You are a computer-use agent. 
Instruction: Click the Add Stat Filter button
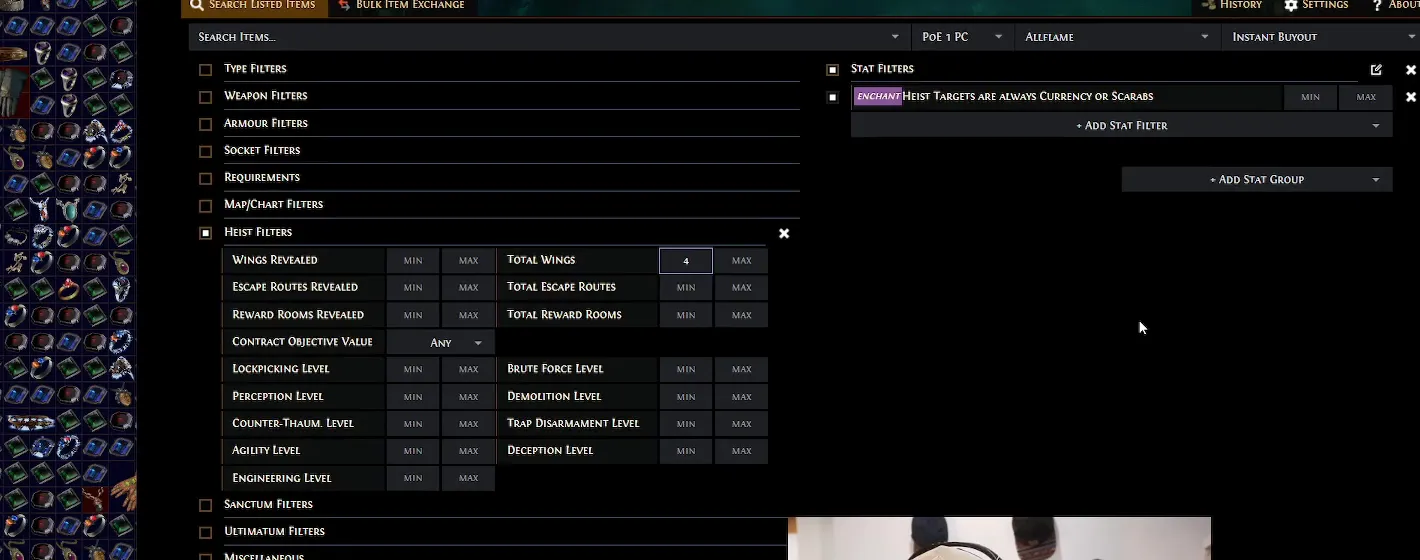click(1121, 125)
